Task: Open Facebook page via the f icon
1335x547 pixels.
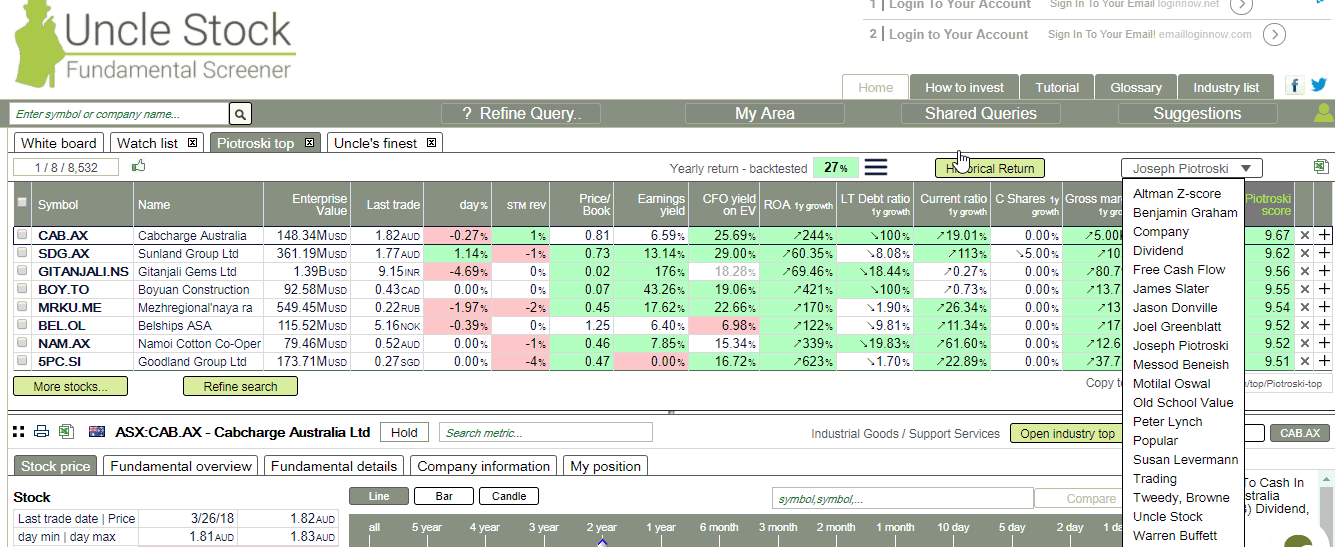Action: click(x=1295, y=86)
